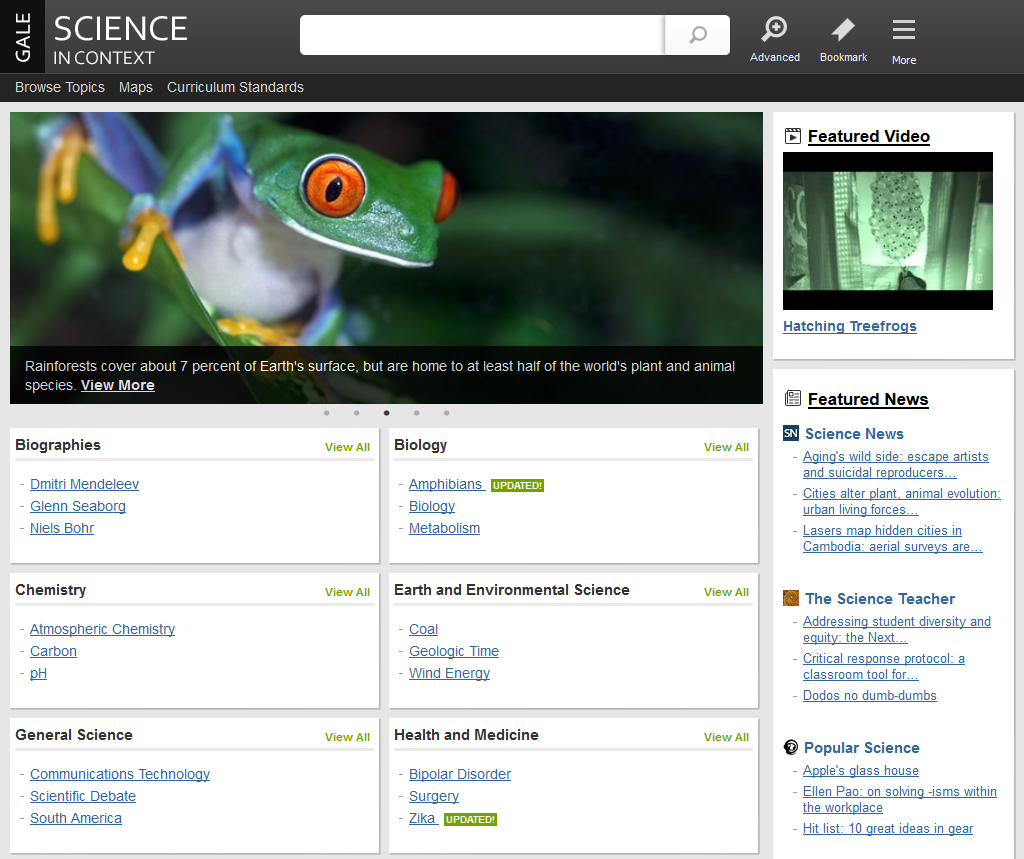Click the GALE logo
Viewport: 1024px width, 859px height.
coord(22,36)
